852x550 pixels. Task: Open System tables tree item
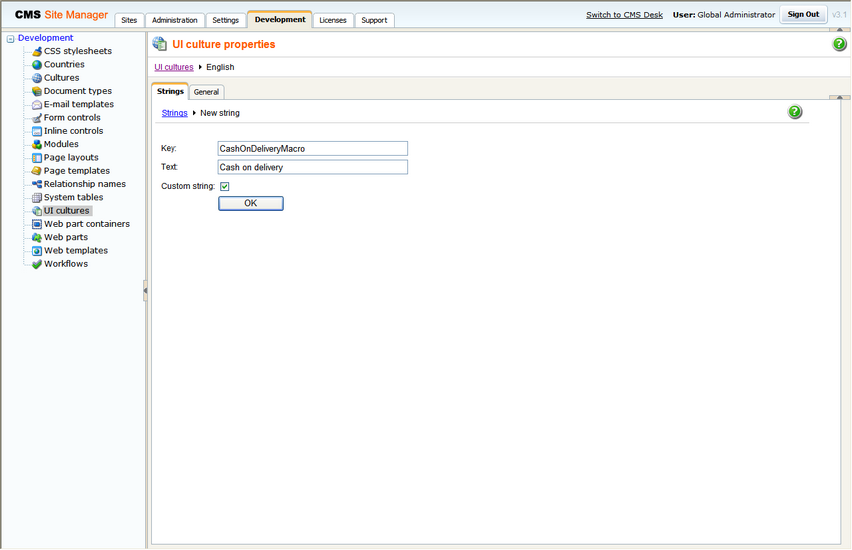(73, 197)
